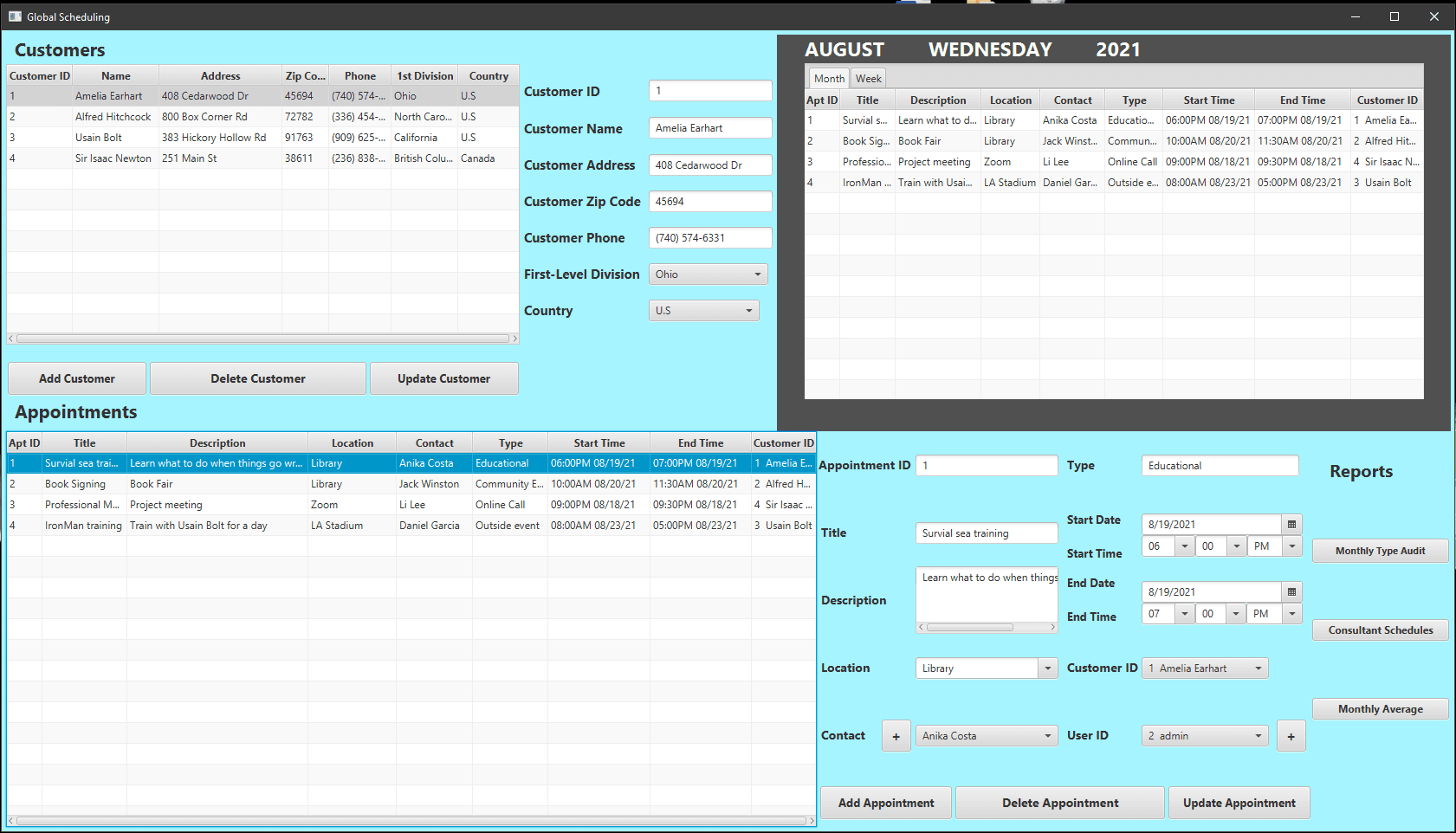Click the Customer Name input field
Viewport: 1456px width, 833px height.
pos(710,128)
